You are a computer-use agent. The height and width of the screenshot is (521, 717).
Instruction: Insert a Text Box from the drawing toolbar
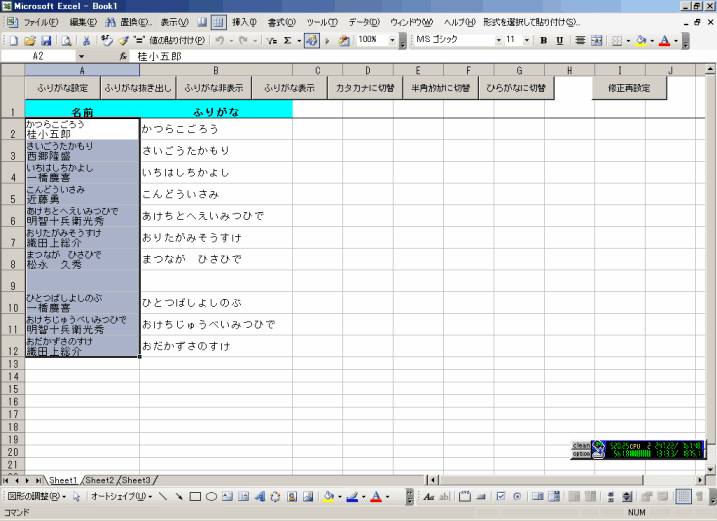point(227,496)
